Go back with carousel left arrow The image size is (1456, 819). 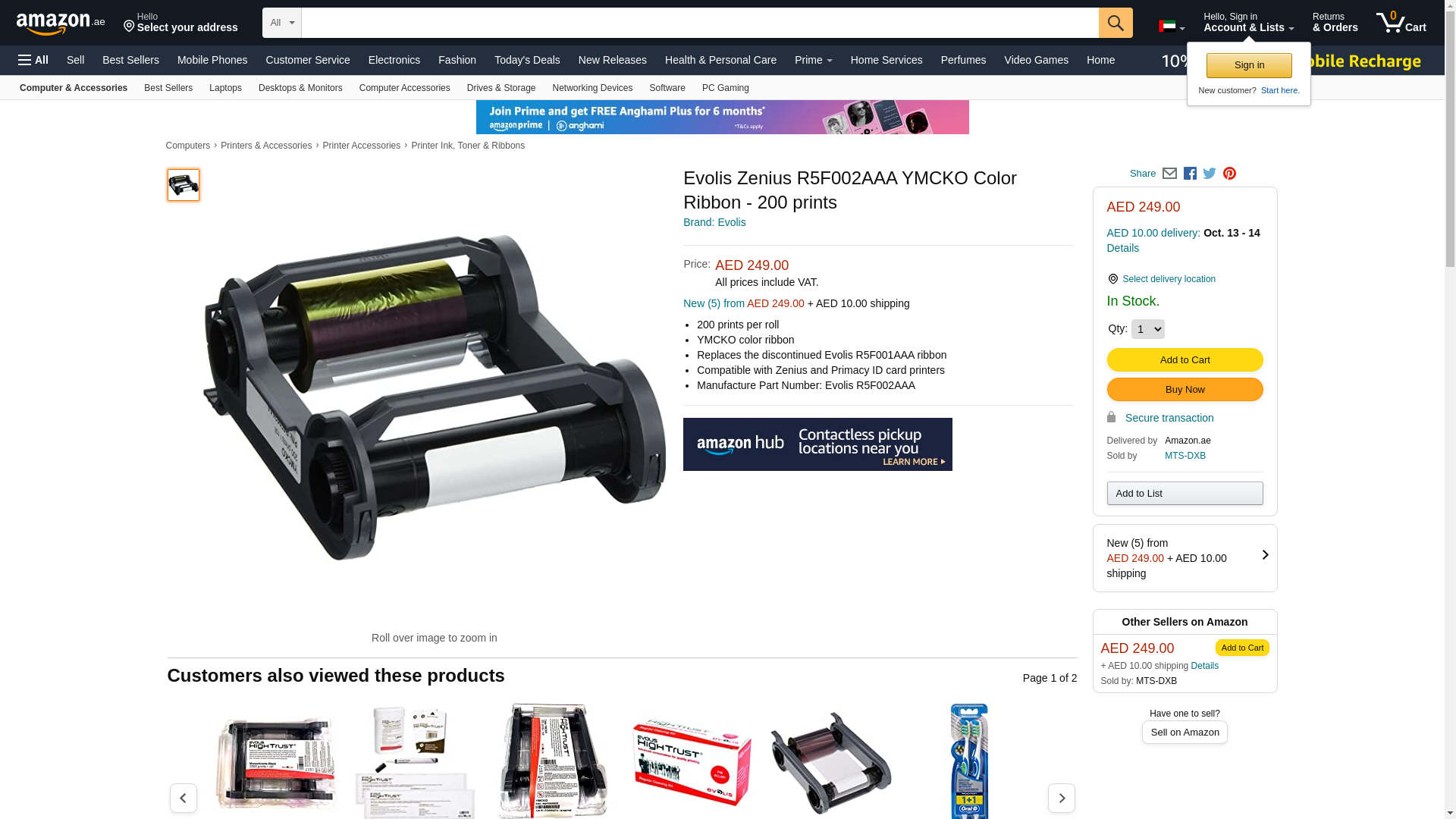pos(183,798)
